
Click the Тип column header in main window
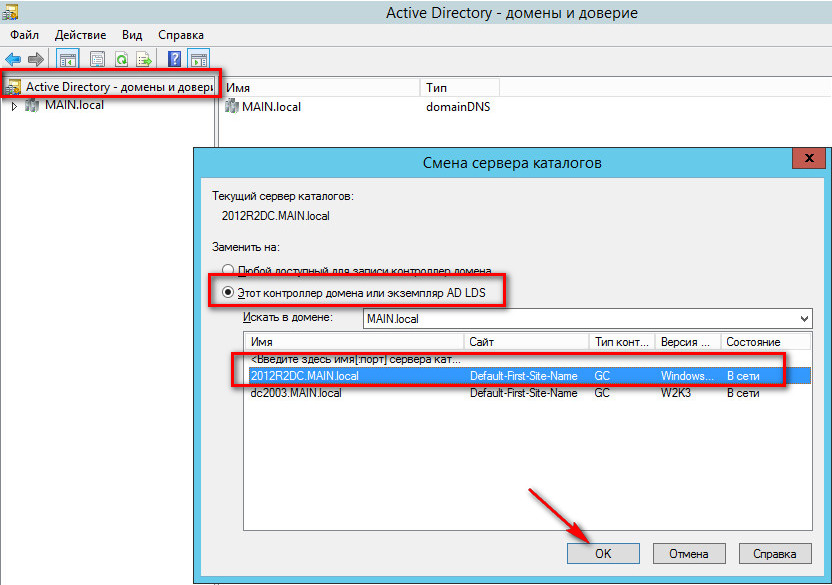click(460, 88)
